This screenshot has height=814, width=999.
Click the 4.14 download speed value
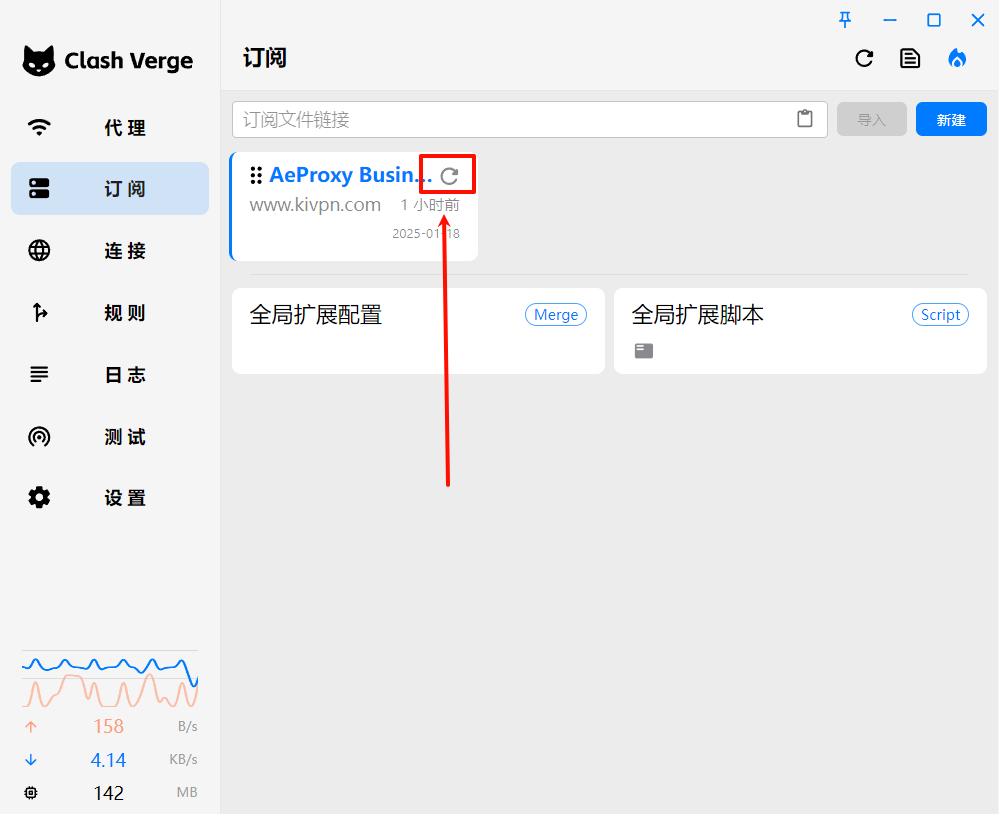108,760
